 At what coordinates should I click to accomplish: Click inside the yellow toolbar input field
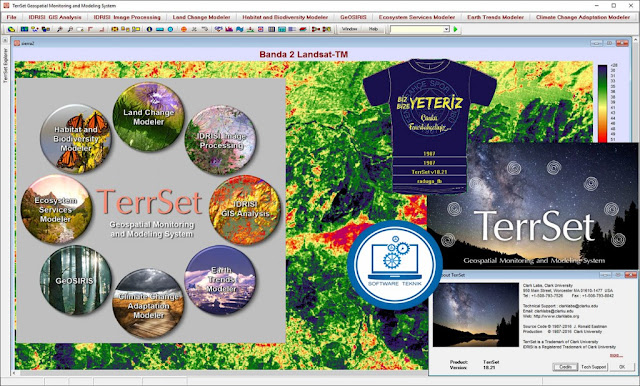[416, 29]
